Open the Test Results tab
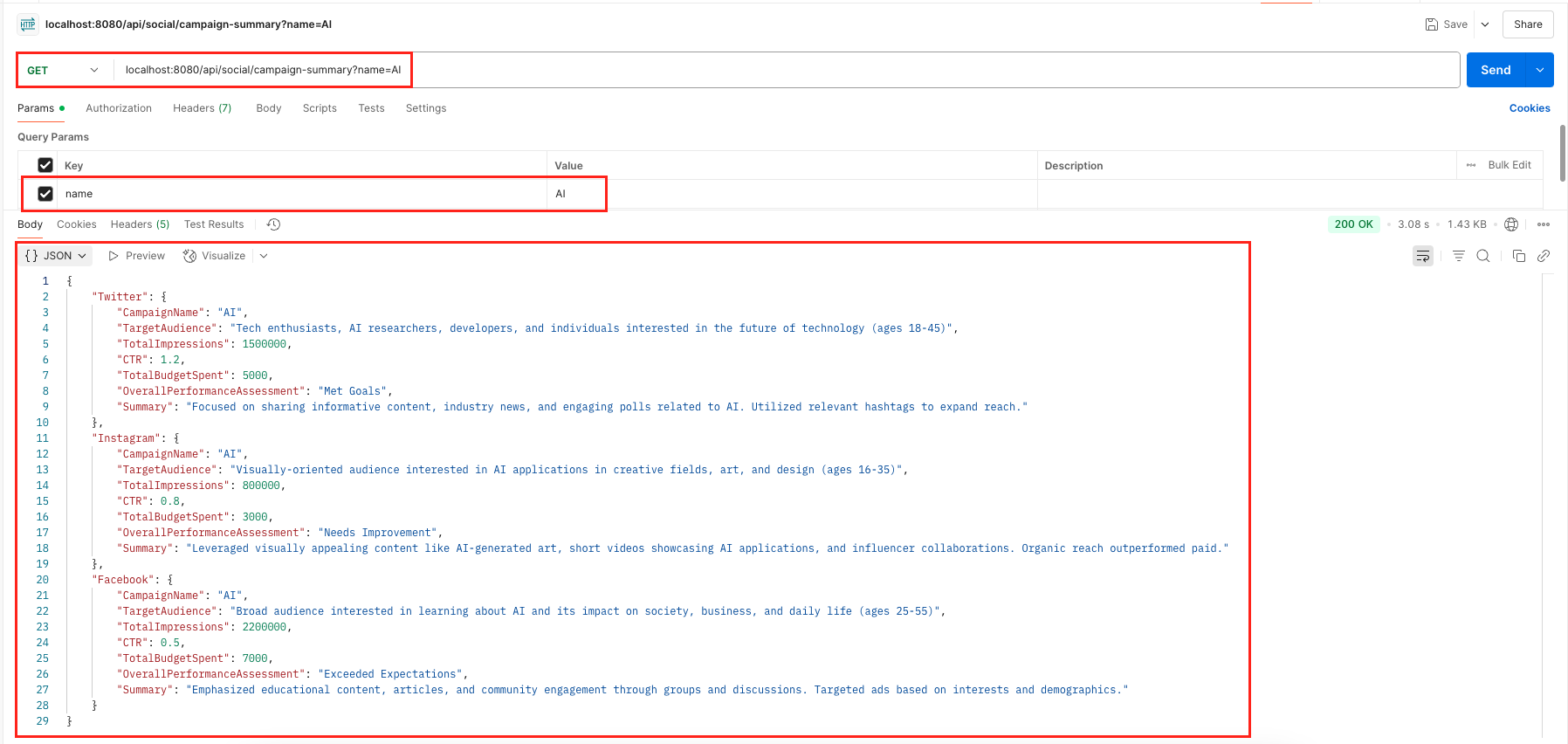The image size is (1568, 744). pyautogui.click(x=214, y=224)
